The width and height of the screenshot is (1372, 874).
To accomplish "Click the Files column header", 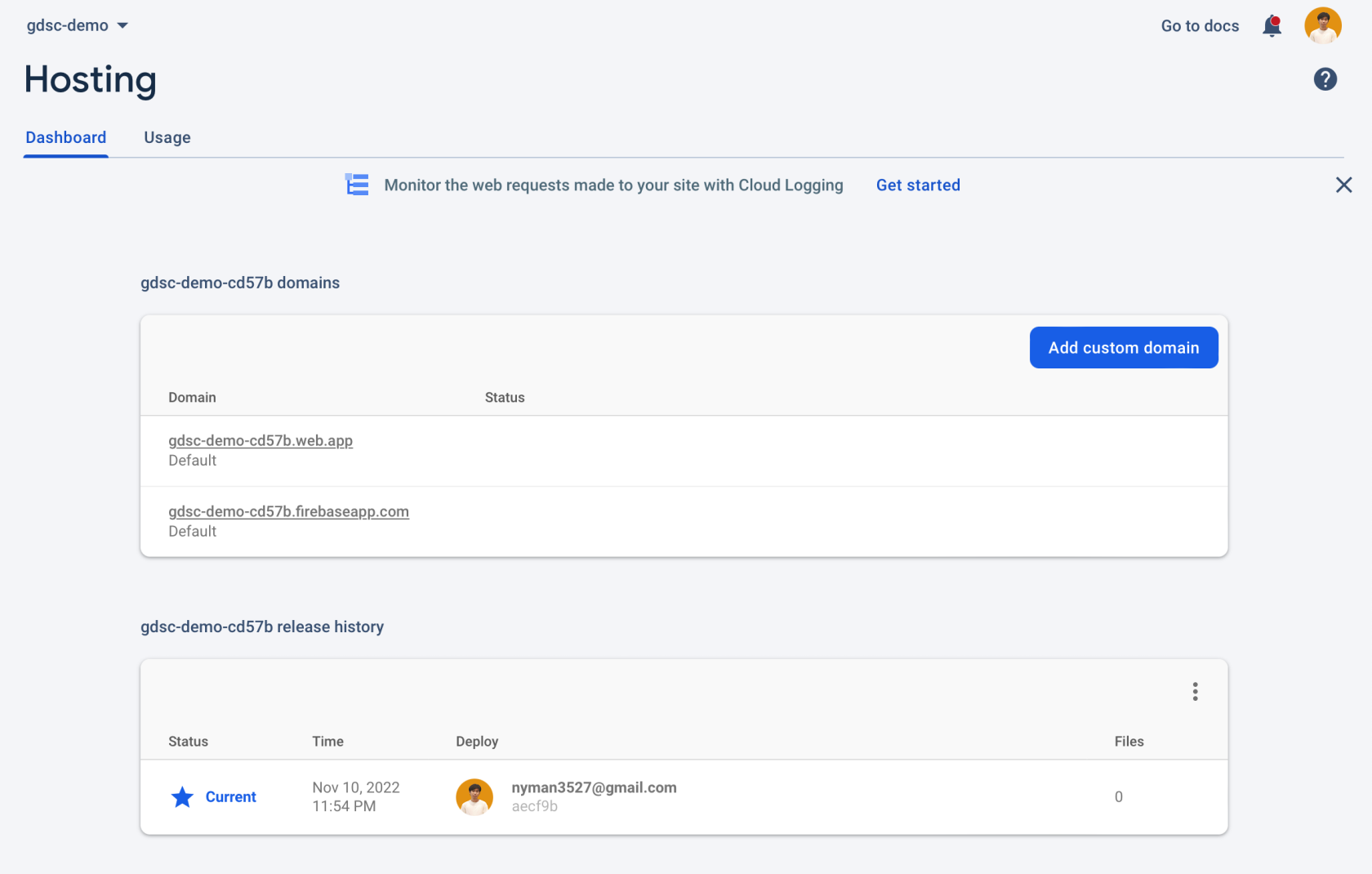I will [1129, 741].
